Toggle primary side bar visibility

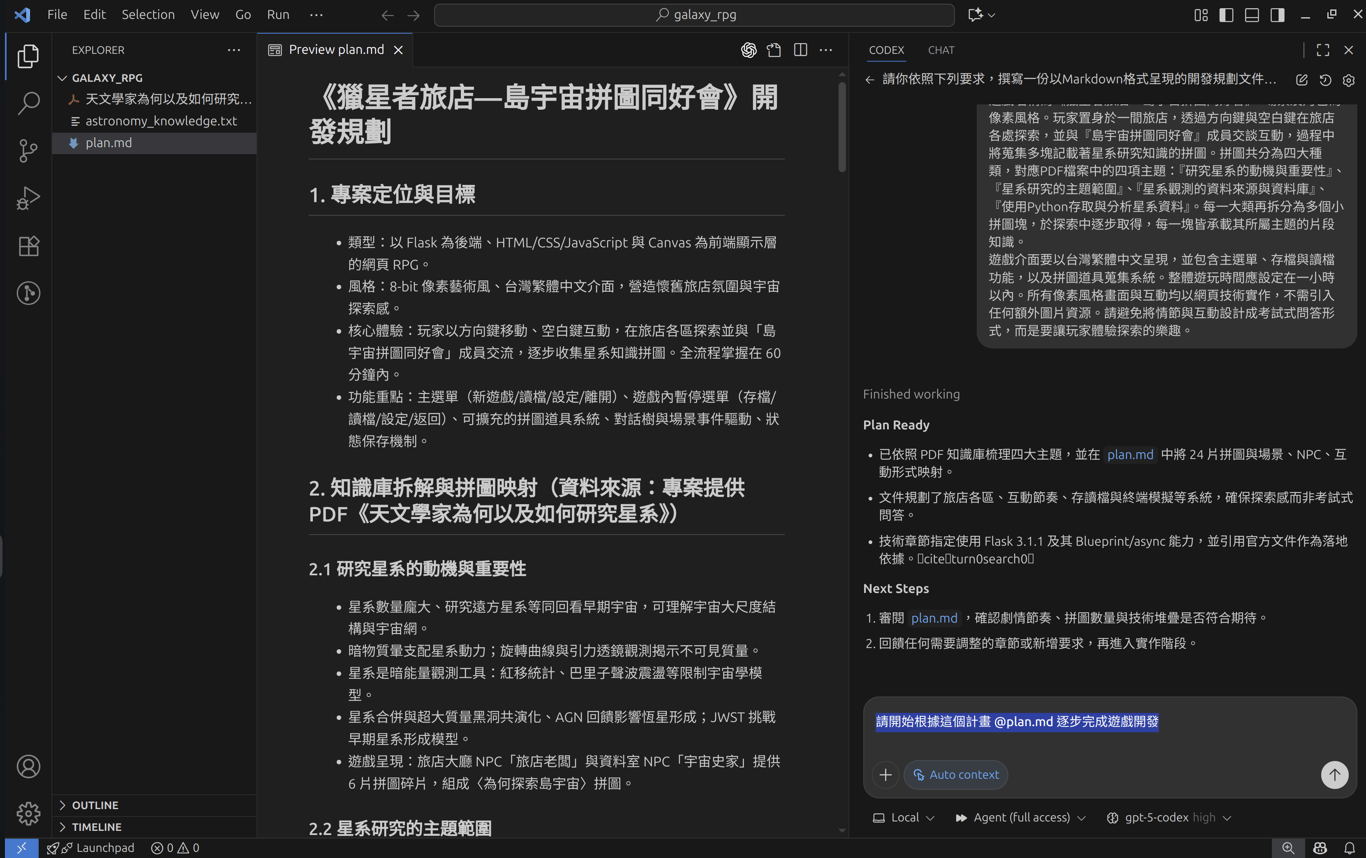click(1226, 15)
